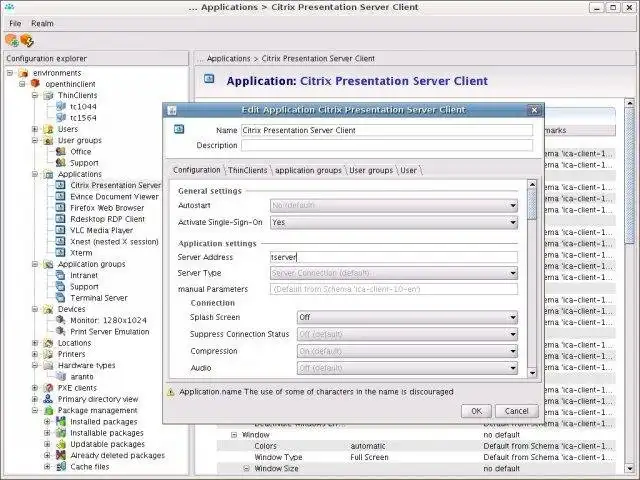Expand the Installable packages node
The image size is (640, 480).
click(x=47, y=433)
